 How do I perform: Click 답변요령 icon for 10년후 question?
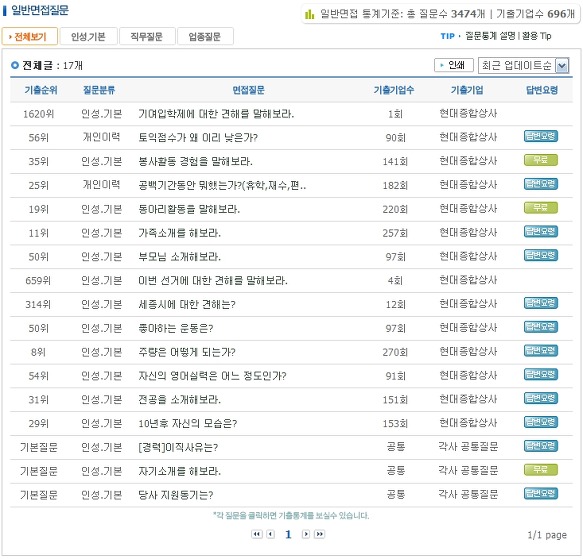[541, 422]
